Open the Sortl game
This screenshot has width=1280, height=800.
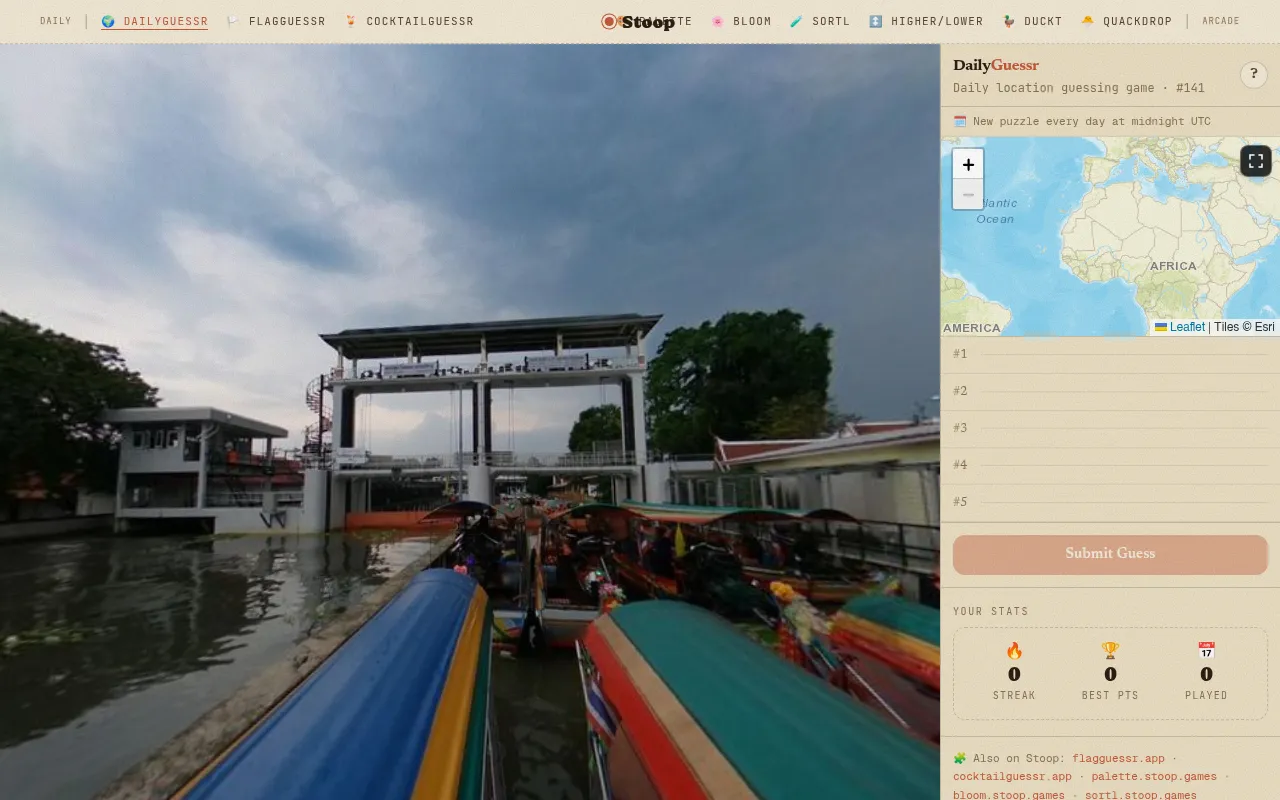[820, 21]
